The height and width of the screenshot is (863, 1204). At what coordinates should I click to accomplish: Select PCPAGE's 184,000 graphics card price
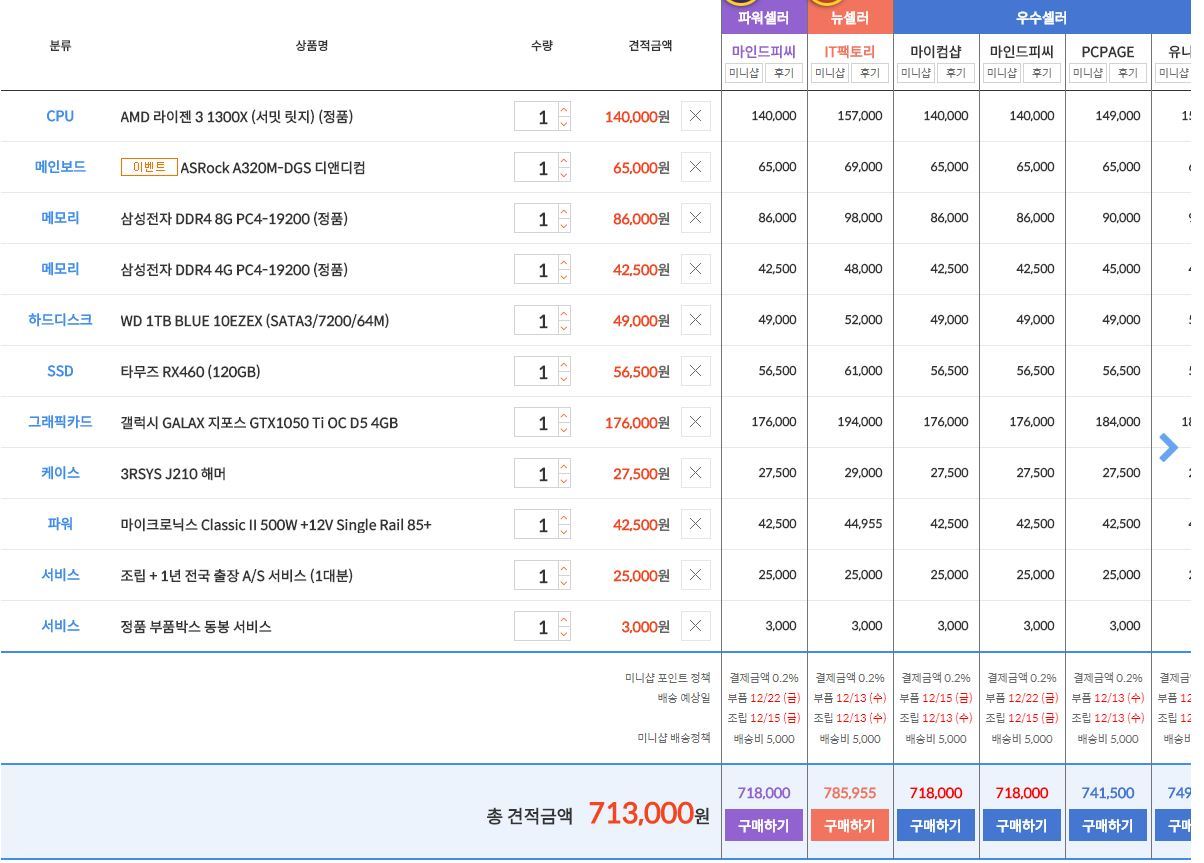click(x=1118, y=422)
